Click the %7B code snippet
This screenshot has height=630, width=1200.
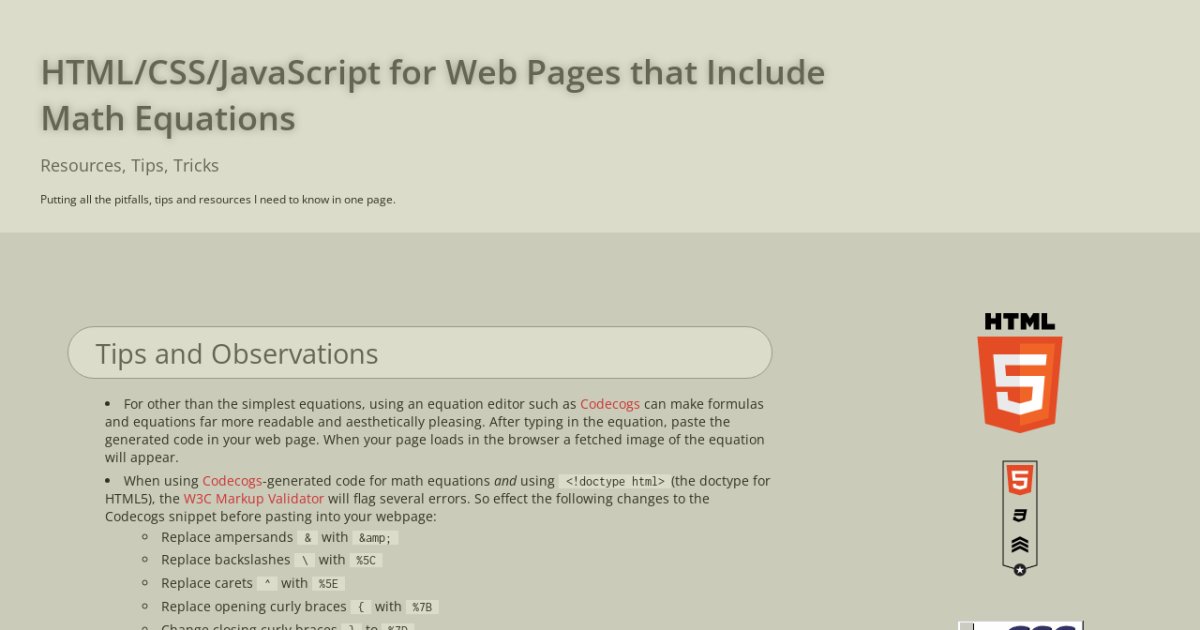pos(421,607)
